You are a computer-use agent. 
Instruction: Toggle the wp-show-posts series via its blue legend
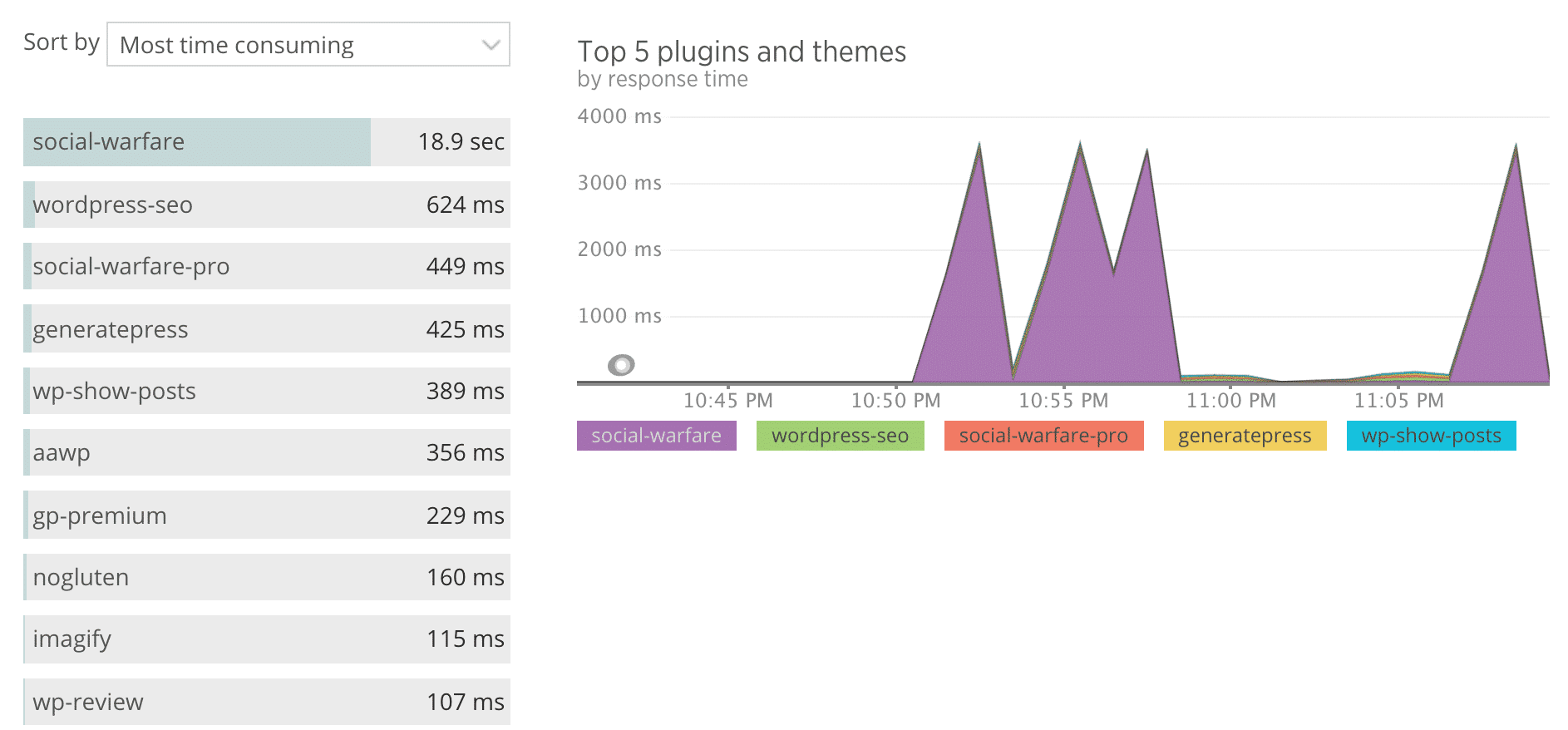[x=1431, y=435]
